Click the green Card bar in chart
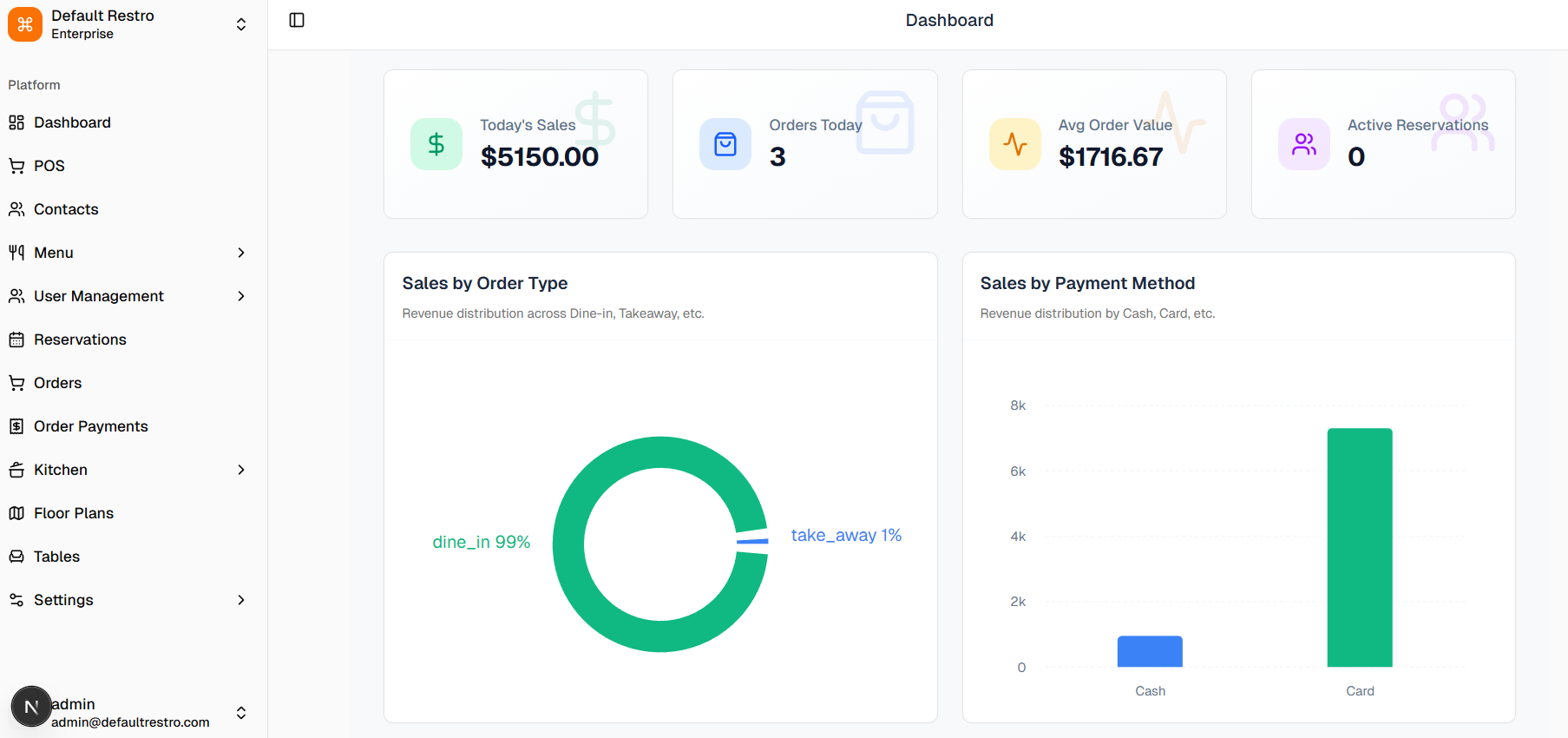Screen dimensions: 1568x738 (x=1359, y=547)
